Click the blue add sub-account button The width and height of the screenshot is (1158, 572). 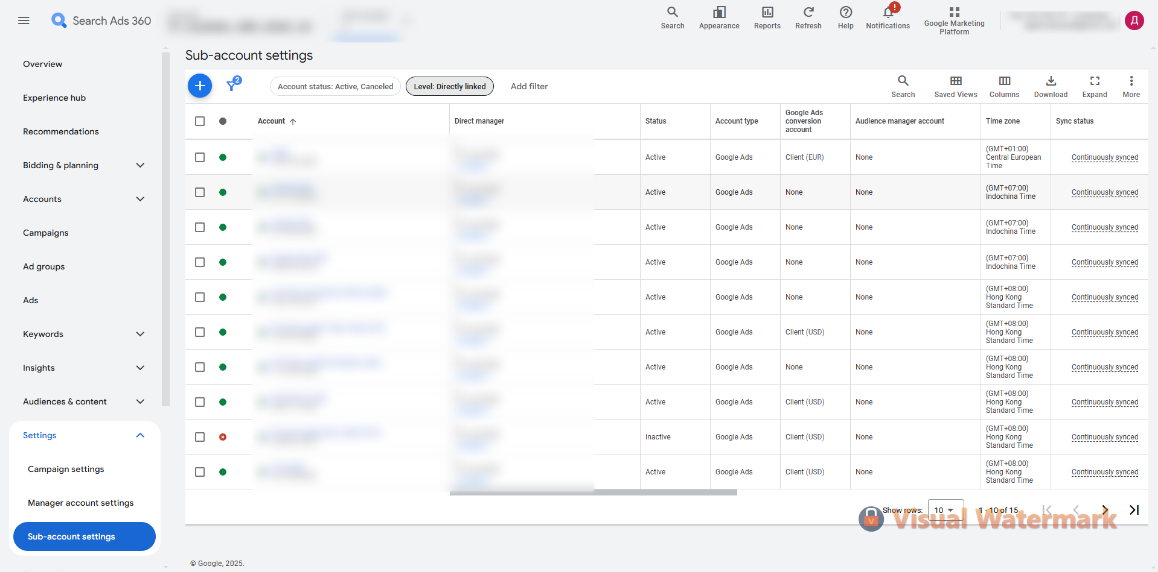click(x=199, y=86)
